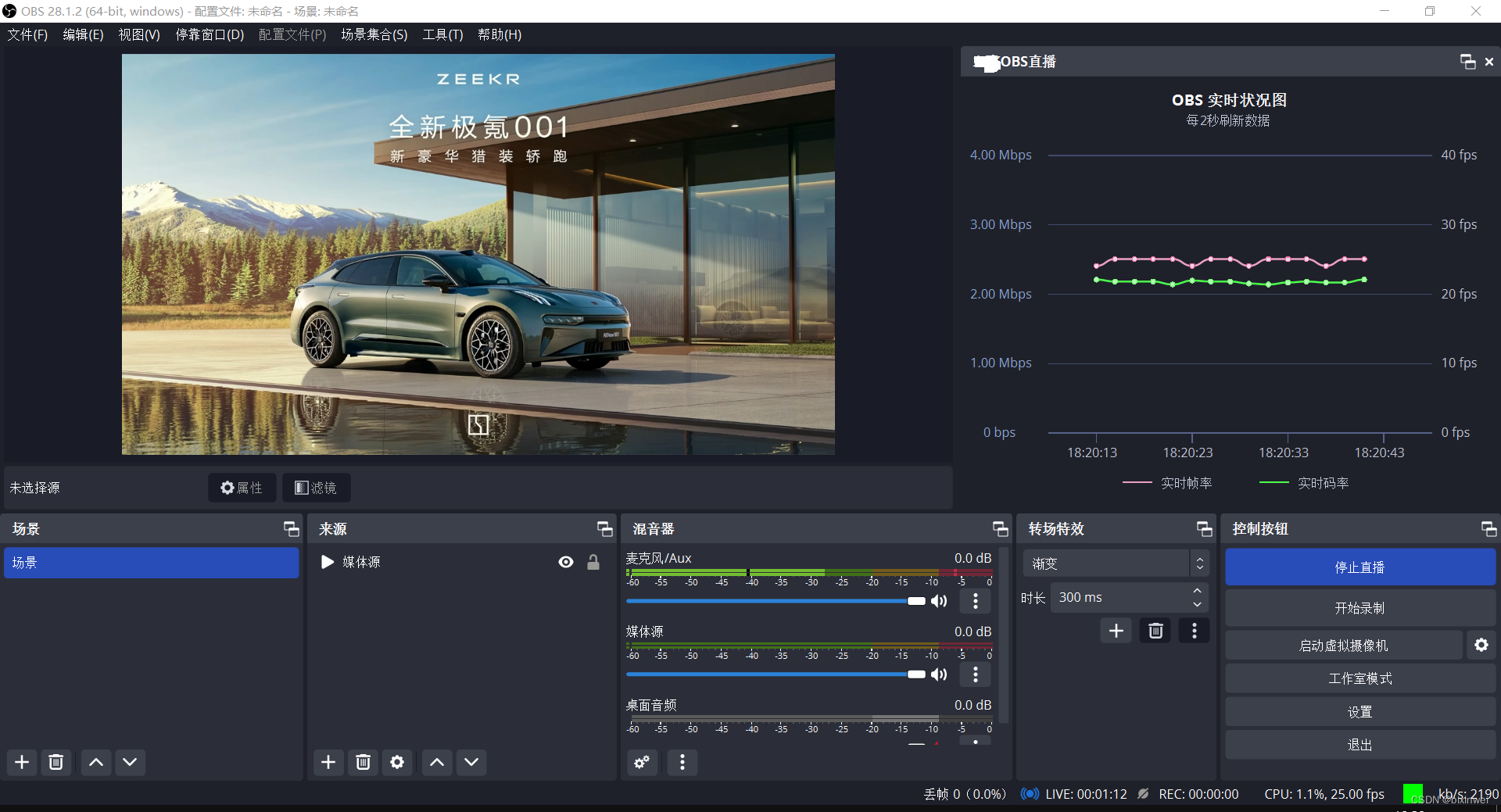Open 麦克风/Aux three-dot options menu
This screenshot has width=1501, height=812.
coord(976,601)
